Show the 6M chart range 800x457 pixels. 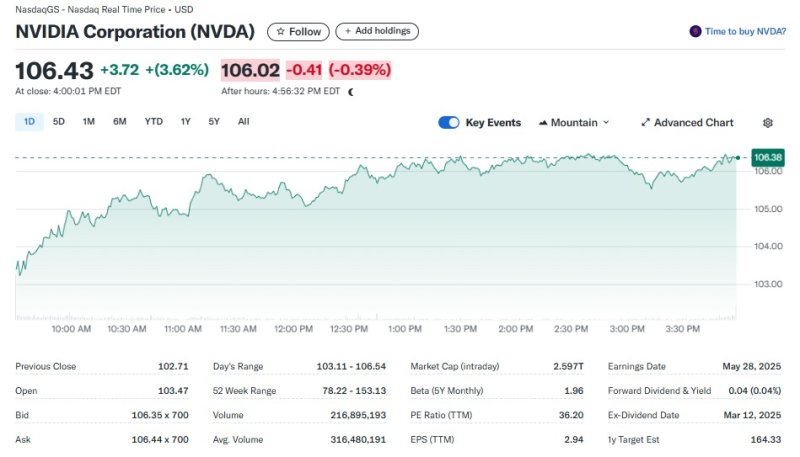pyautogui.click(x=120, y=122)
